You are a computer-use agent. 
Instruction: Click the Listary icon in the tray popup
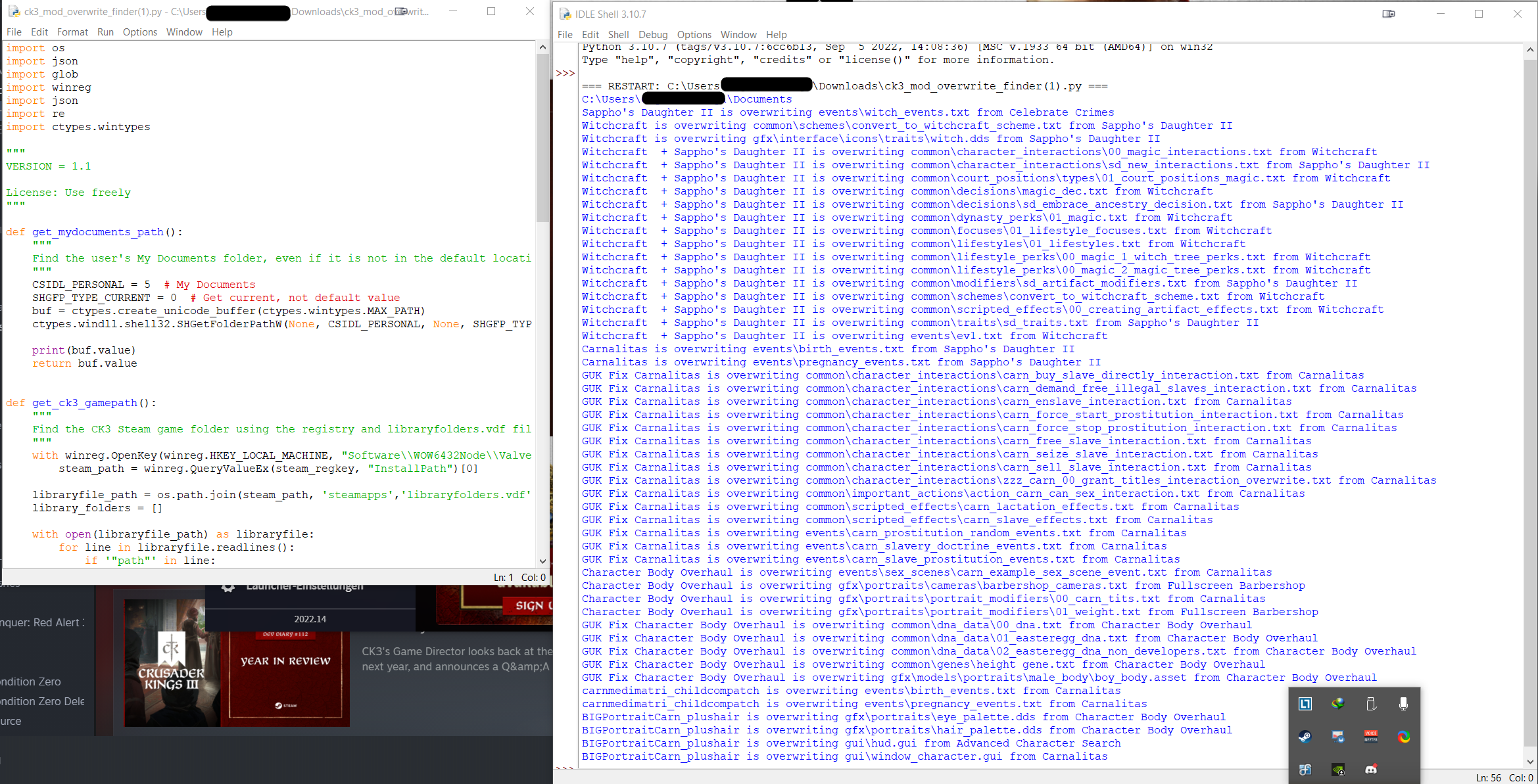tap(1305, 704)
